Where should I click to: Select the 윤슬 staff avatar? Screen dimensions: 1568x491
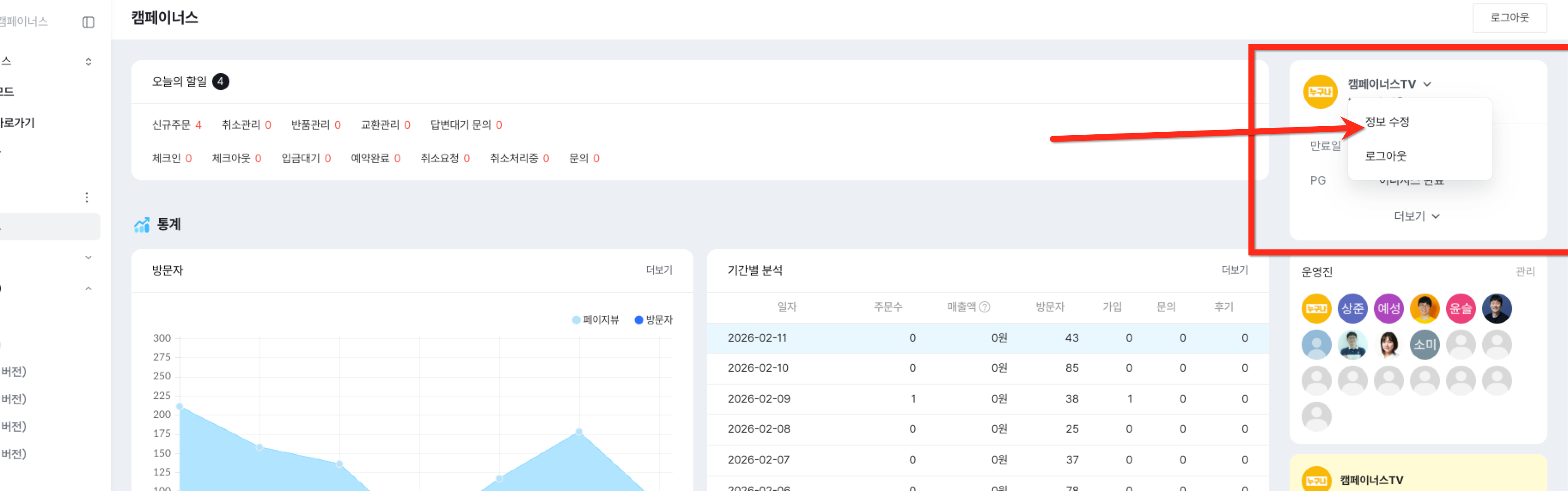click(x=1460, y=309)
